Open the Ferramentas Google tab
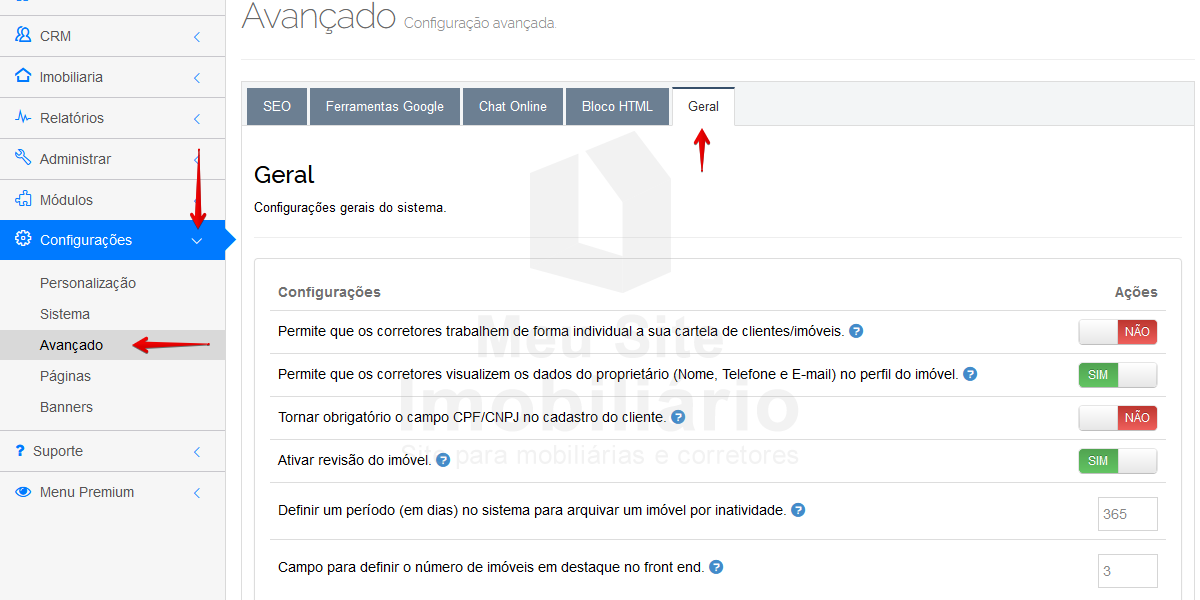The image size is (1200, 600). pos(384,107)
